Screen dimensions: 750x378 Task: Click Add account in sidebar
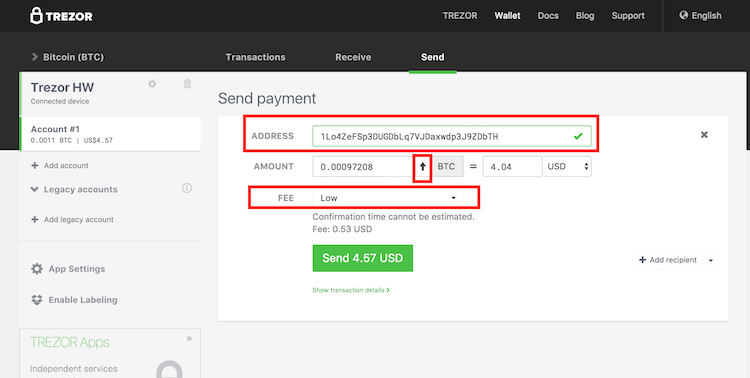[x=60, y=166]
